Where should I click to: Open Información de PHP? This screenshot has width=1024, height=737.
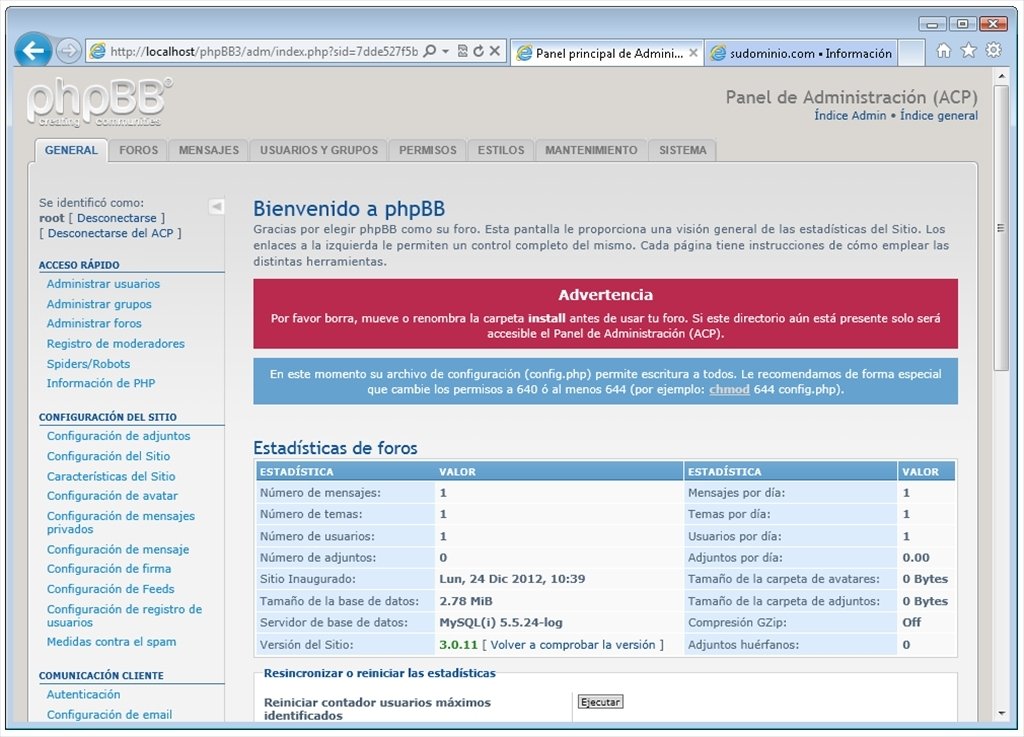coord(101,383)
